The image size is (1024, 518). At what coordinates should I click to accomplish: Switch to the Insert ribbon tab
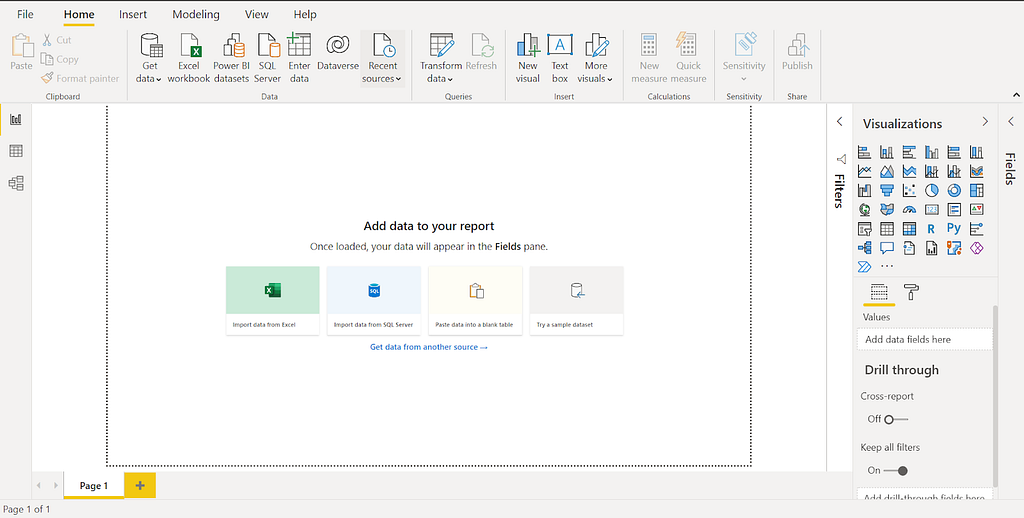point(133,14)
